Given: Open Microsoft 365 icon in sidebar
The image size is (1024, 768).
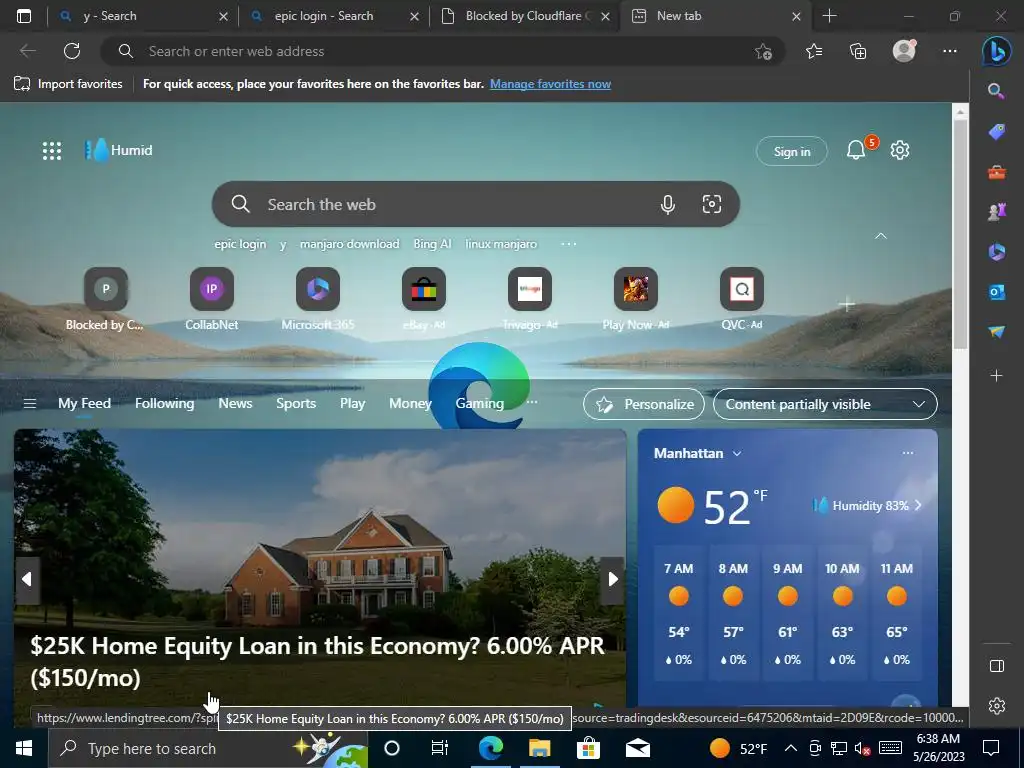Looking at the screenshot, I should click(997, 252).
